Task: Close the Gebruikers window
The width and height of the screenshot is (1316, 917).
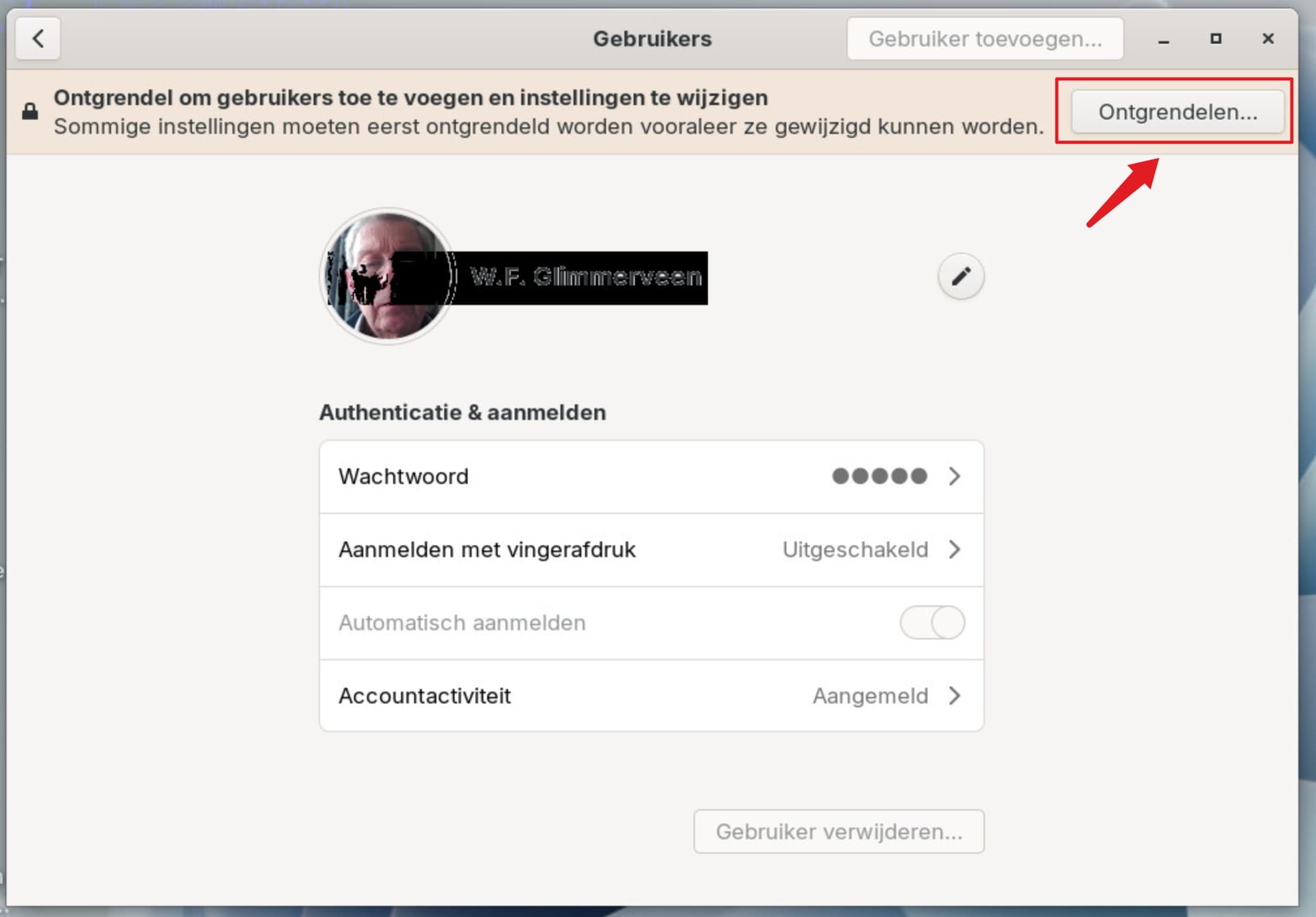Action: tap(1267, 38)
